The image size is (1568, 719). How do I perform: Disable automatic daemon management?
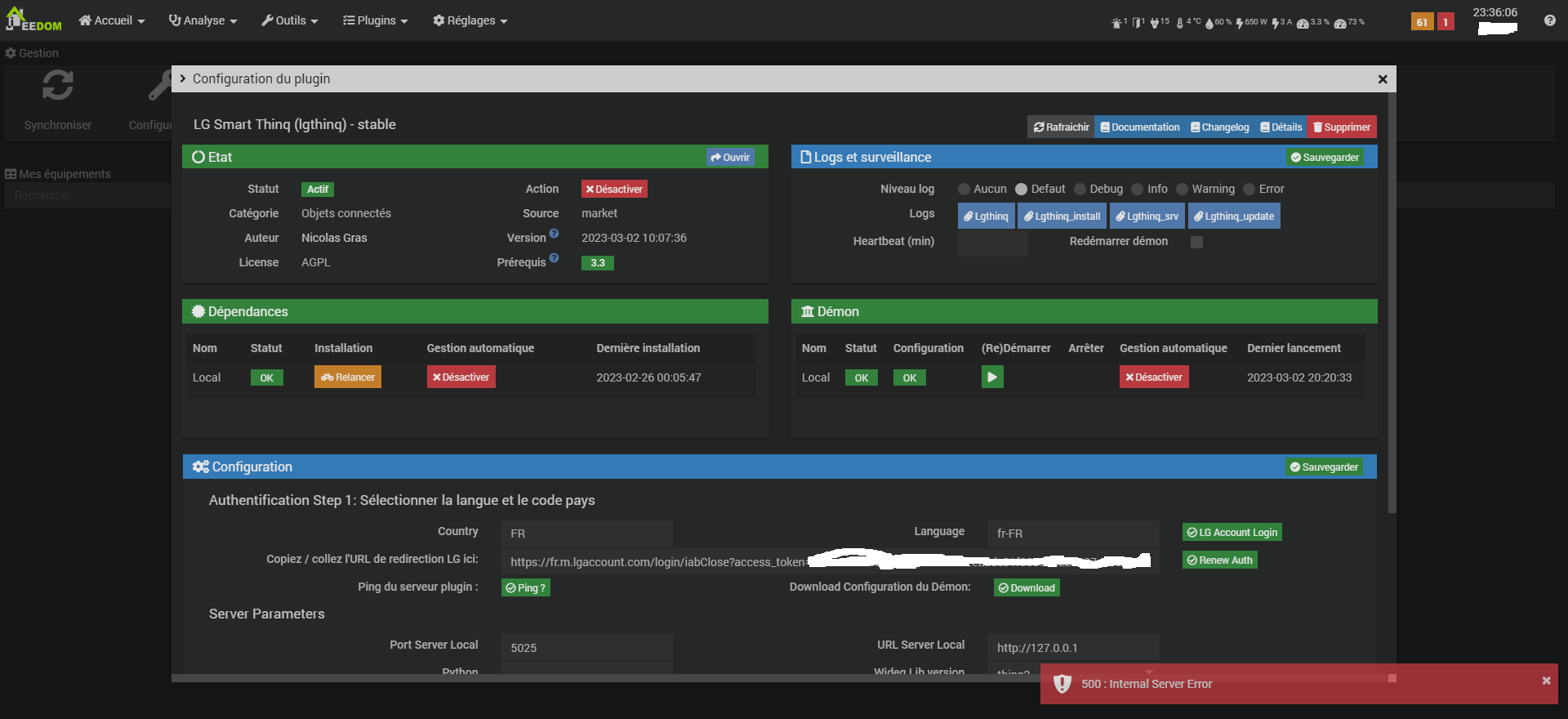coord(1154,377)
